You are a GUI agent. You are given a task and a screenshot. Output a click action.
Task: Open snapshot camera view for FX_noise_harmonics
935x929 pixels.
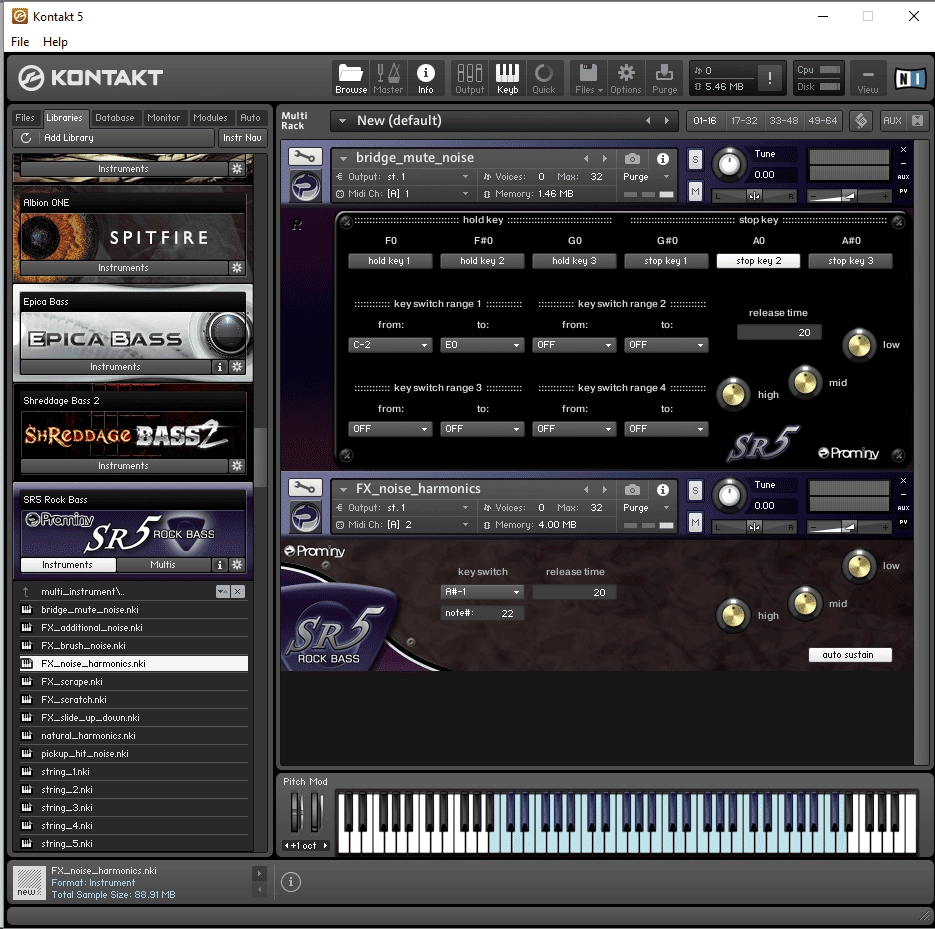pyautogui.click(x=632, y=490)
